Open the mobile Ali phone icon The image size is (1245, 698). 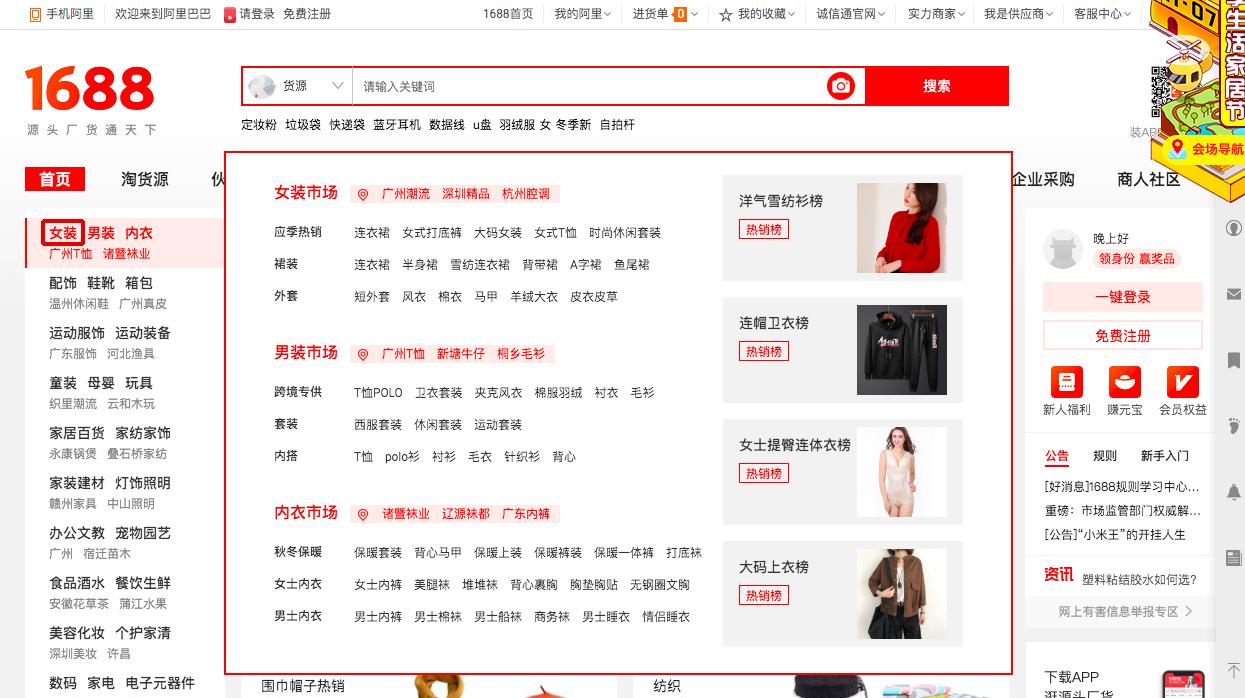pyautogui.click(x=35, y=14)
